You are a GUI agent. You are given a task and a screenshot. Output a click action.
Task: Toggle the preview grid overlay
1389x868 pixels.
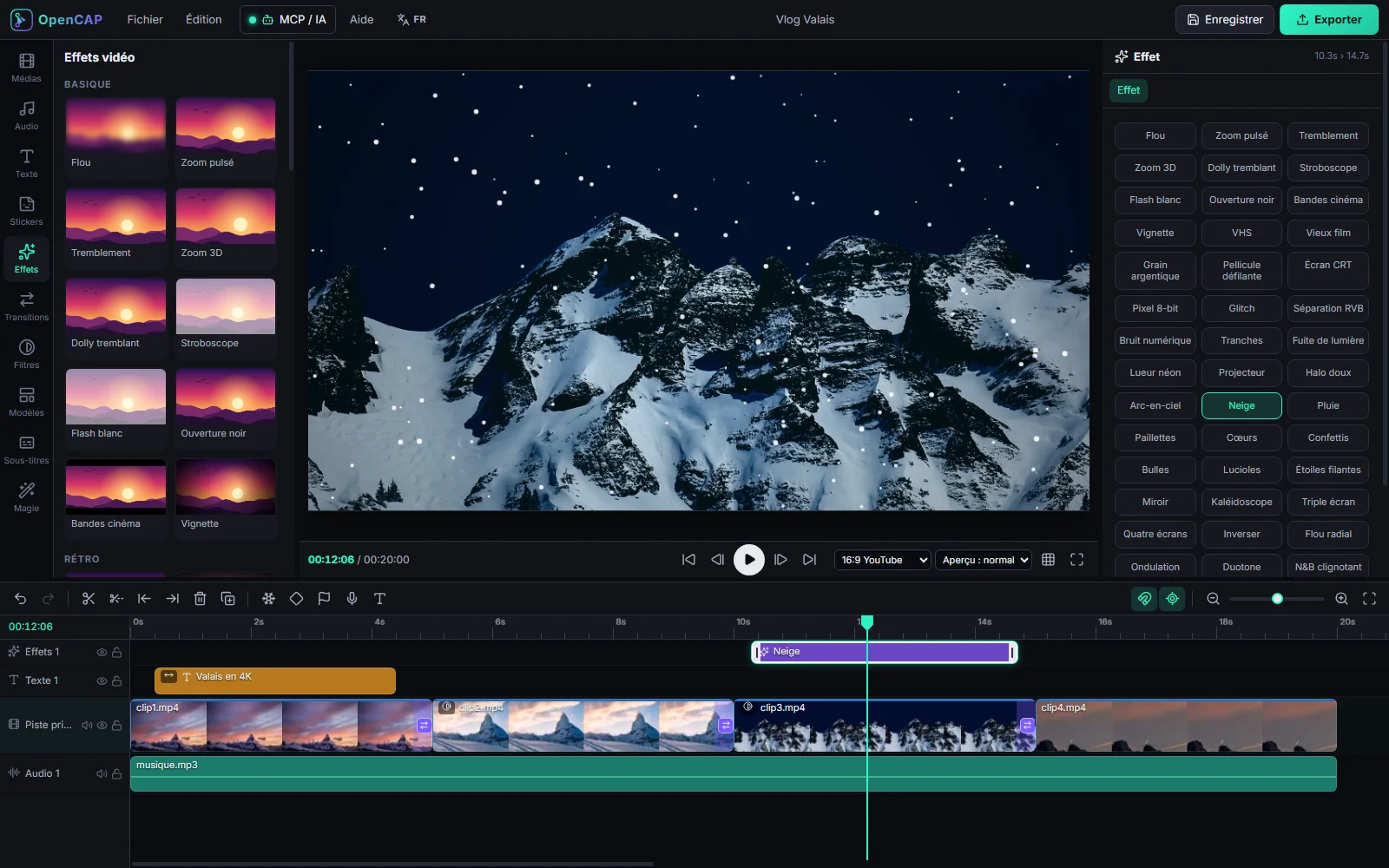click(1048, 560)
